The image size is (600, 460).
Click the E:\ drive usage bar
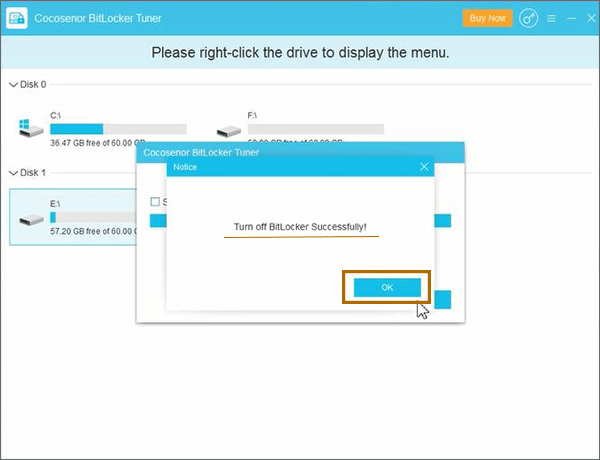point(93,217)
